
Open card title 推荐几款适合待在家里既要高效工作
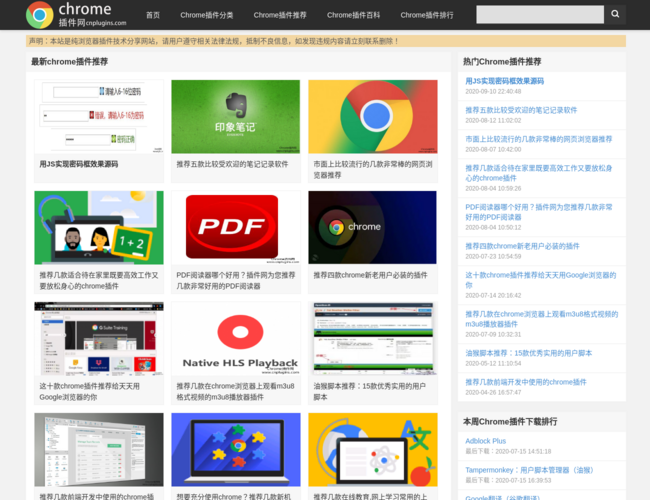tap(99, 281)
